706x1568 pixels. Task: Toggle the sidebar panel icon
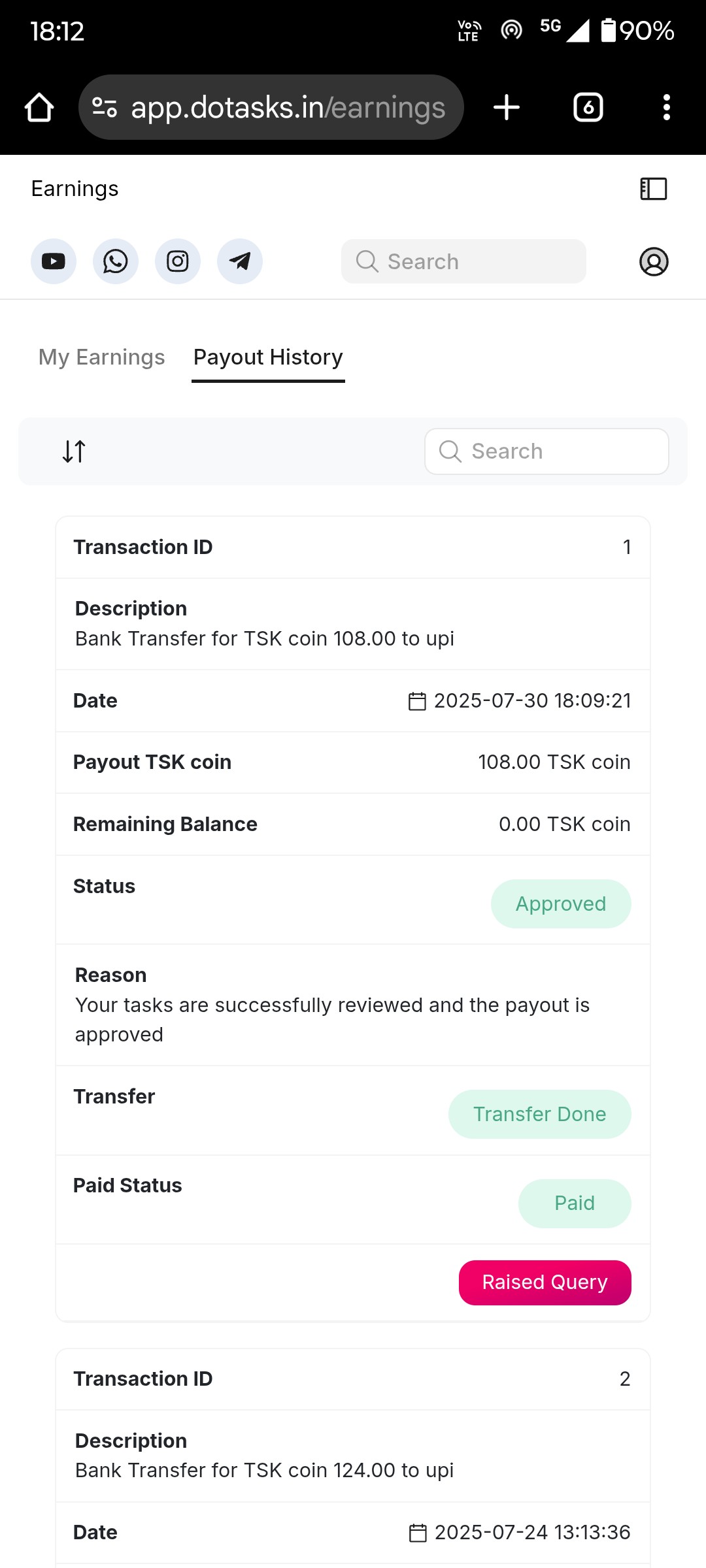pos(654,189)
